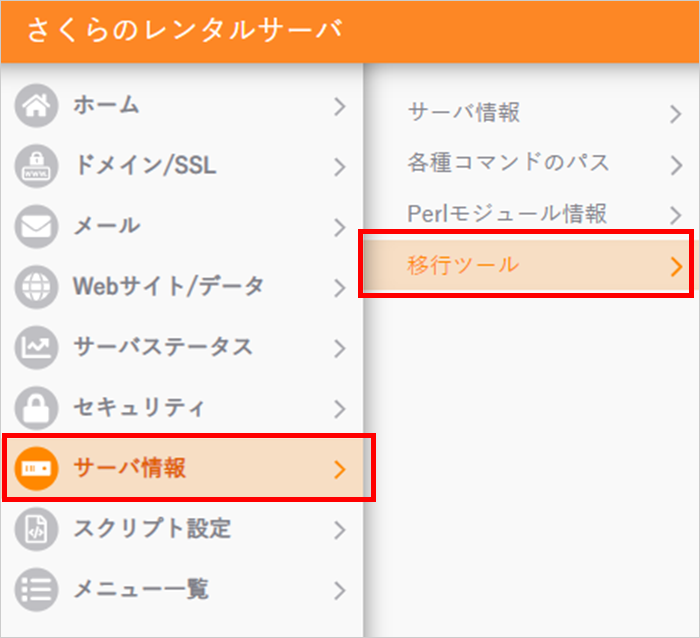Open the サーバステータス menu label
The image size is (700, 638).
coord(162,347)
